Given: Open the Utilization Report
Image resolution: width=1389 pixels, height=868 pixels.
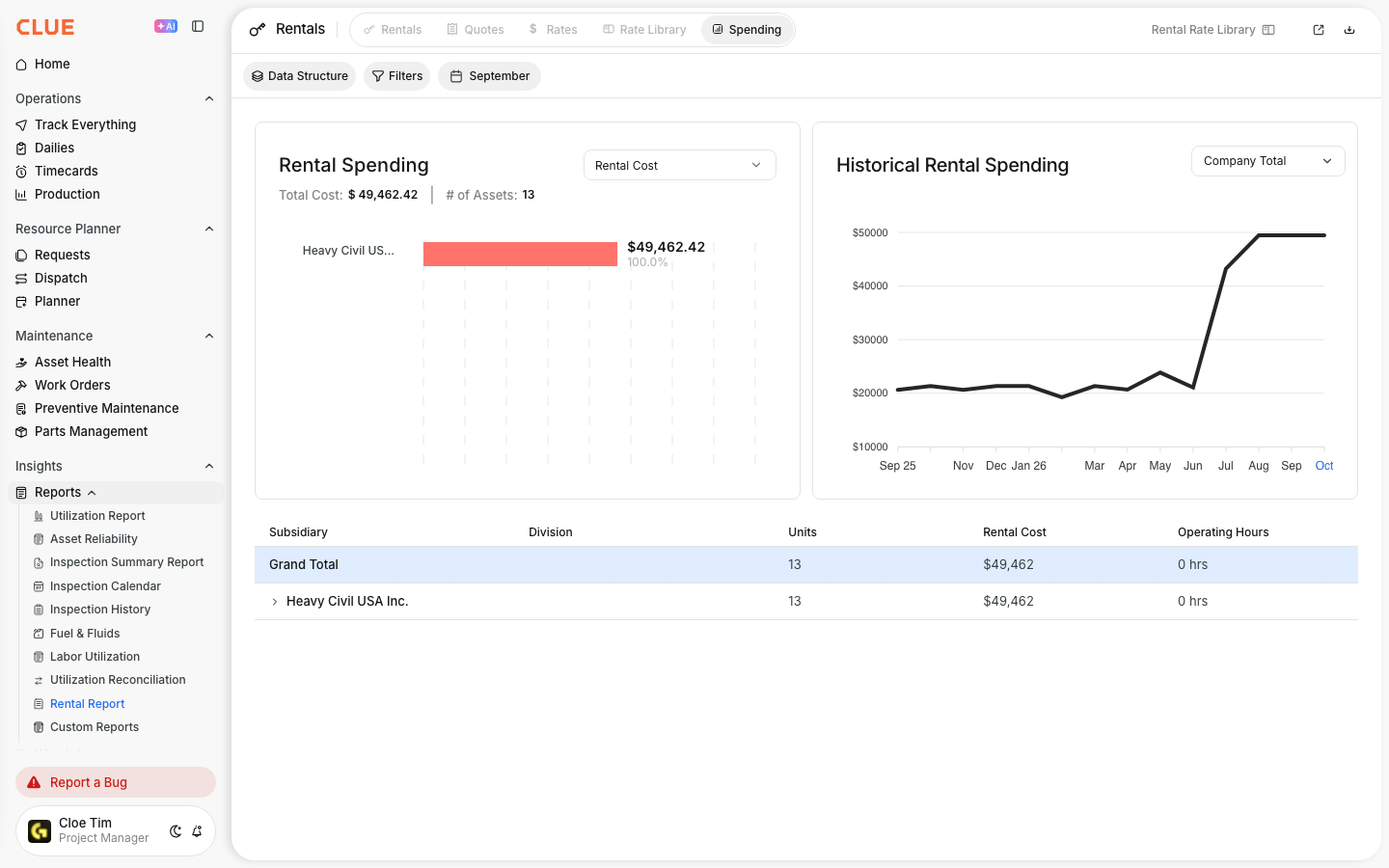Looking at the screenshot, I should pyautogui.click(x=97, y=516).
